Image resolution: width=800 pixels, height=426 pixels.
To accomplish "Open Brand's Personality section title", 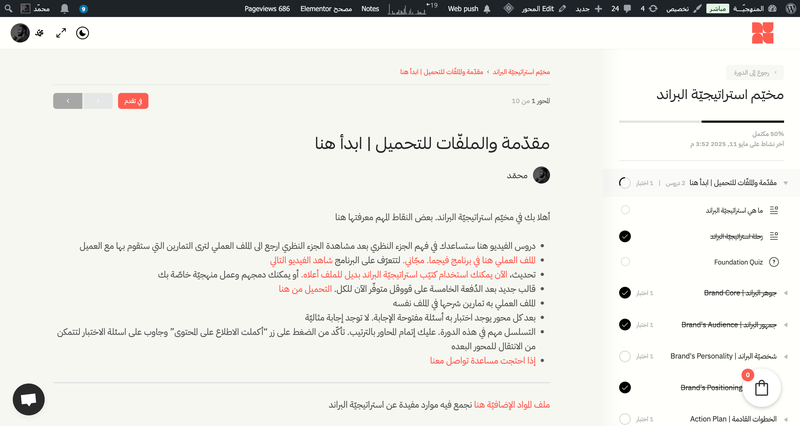I will pos(723,356).
